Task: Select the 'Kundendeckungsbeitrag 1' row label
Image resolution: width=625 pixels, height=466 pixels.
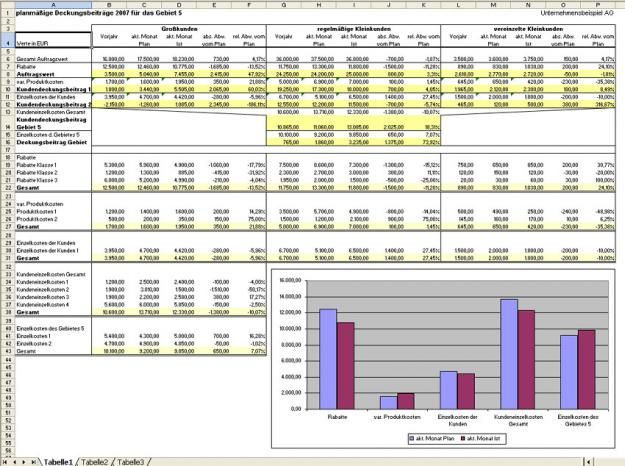Action: click(53, 89)
